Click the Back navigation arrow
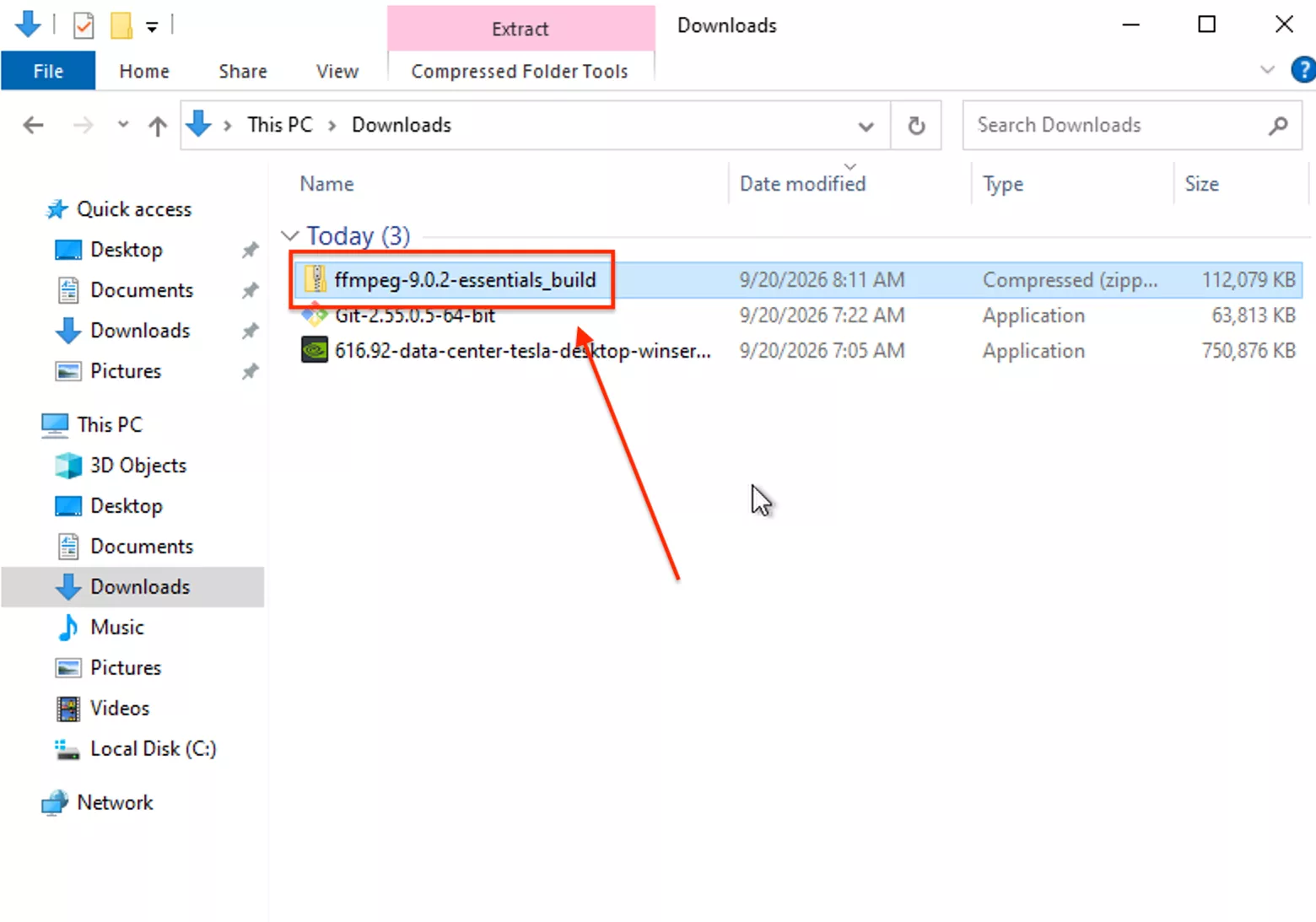 (33, 126)
